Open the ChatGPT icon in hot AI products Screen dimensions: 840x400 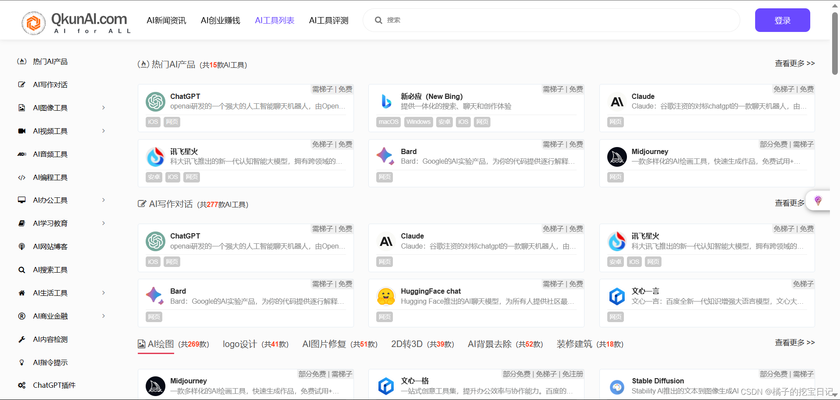click(155, 101)
